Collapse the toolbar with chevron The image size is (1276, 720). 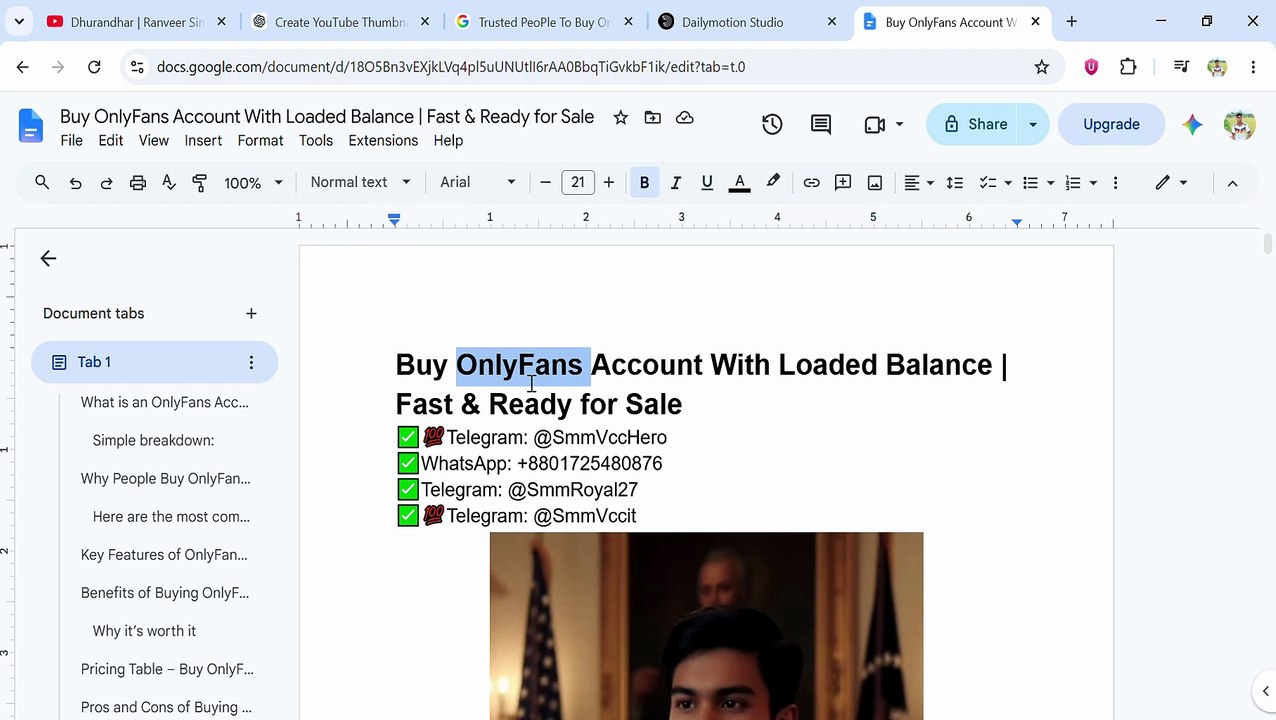click(1232, 182)
